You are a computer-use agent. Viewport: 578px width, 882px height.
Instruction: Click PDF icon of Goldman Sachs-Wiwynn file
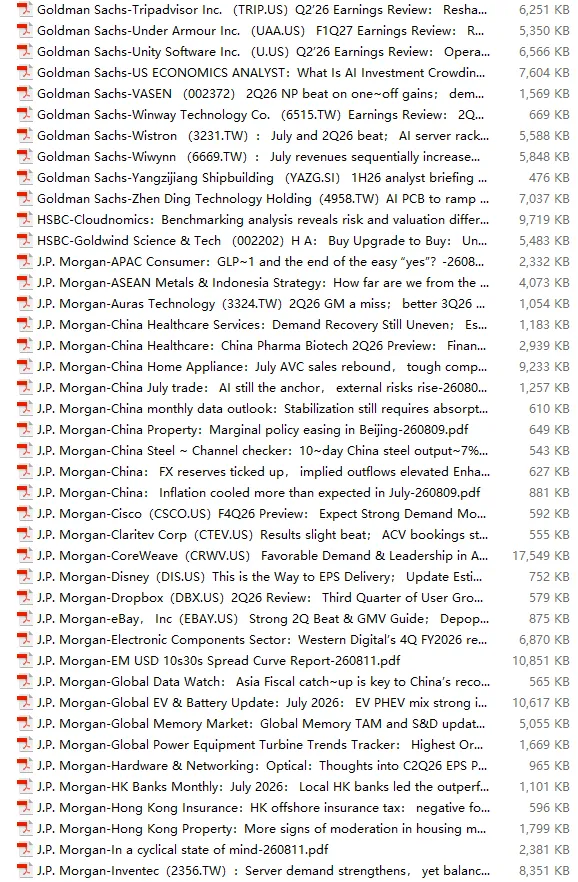[25, 156]
